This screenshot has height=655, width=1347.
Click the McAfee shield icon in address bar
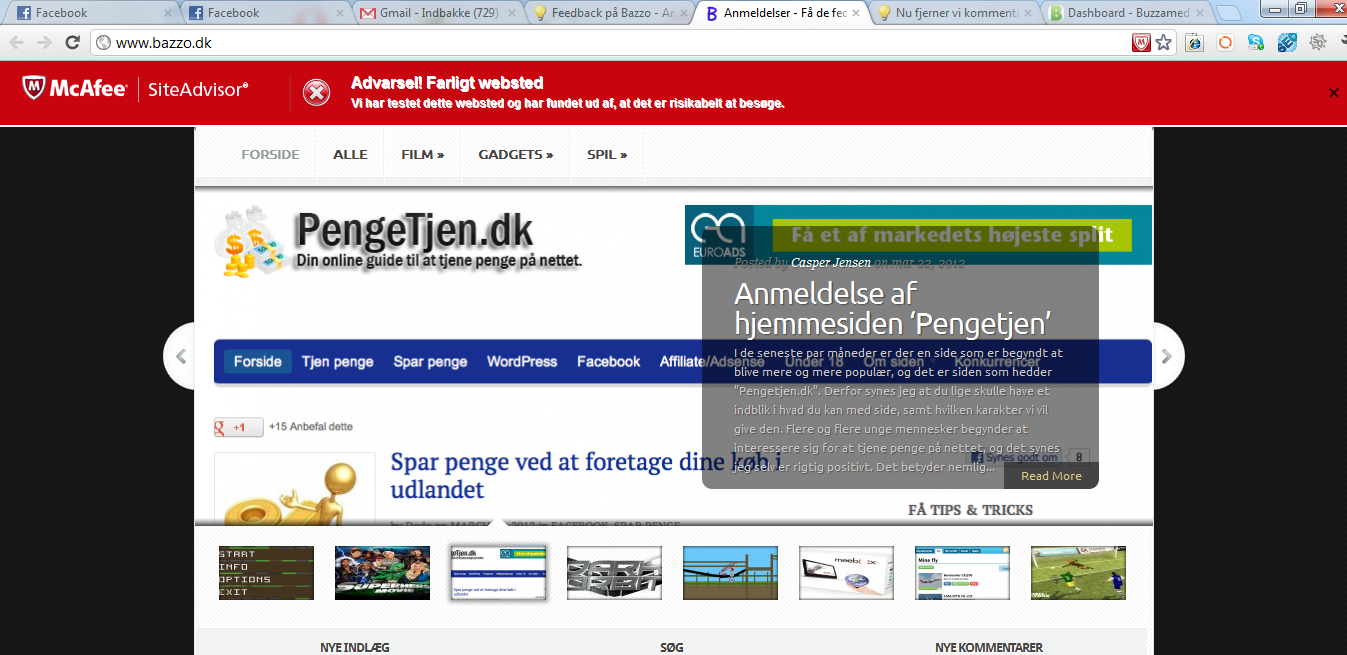[1141, 43]
